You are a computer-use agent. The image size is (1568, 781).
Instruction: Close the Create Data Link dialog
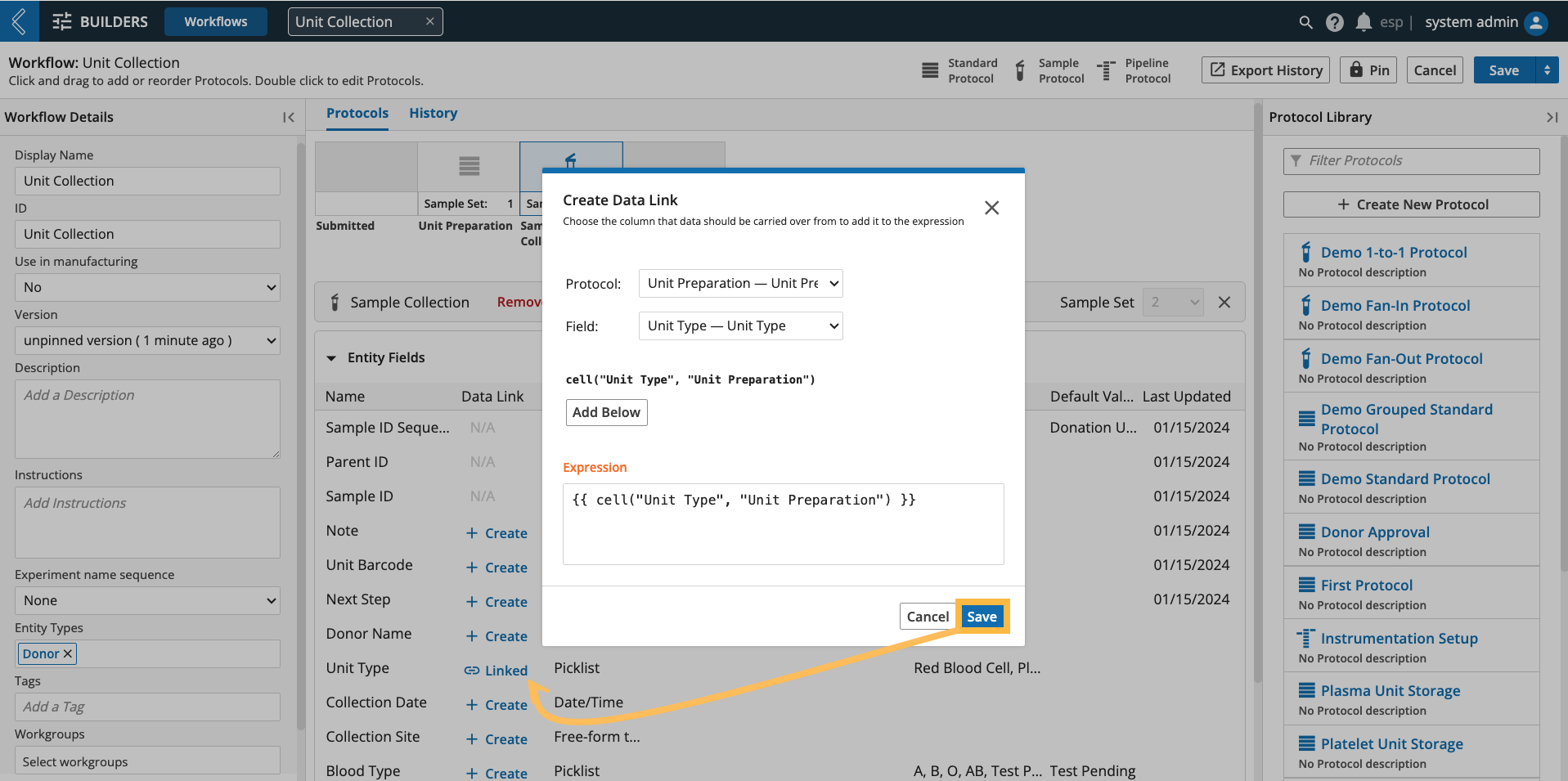point(991,208)
